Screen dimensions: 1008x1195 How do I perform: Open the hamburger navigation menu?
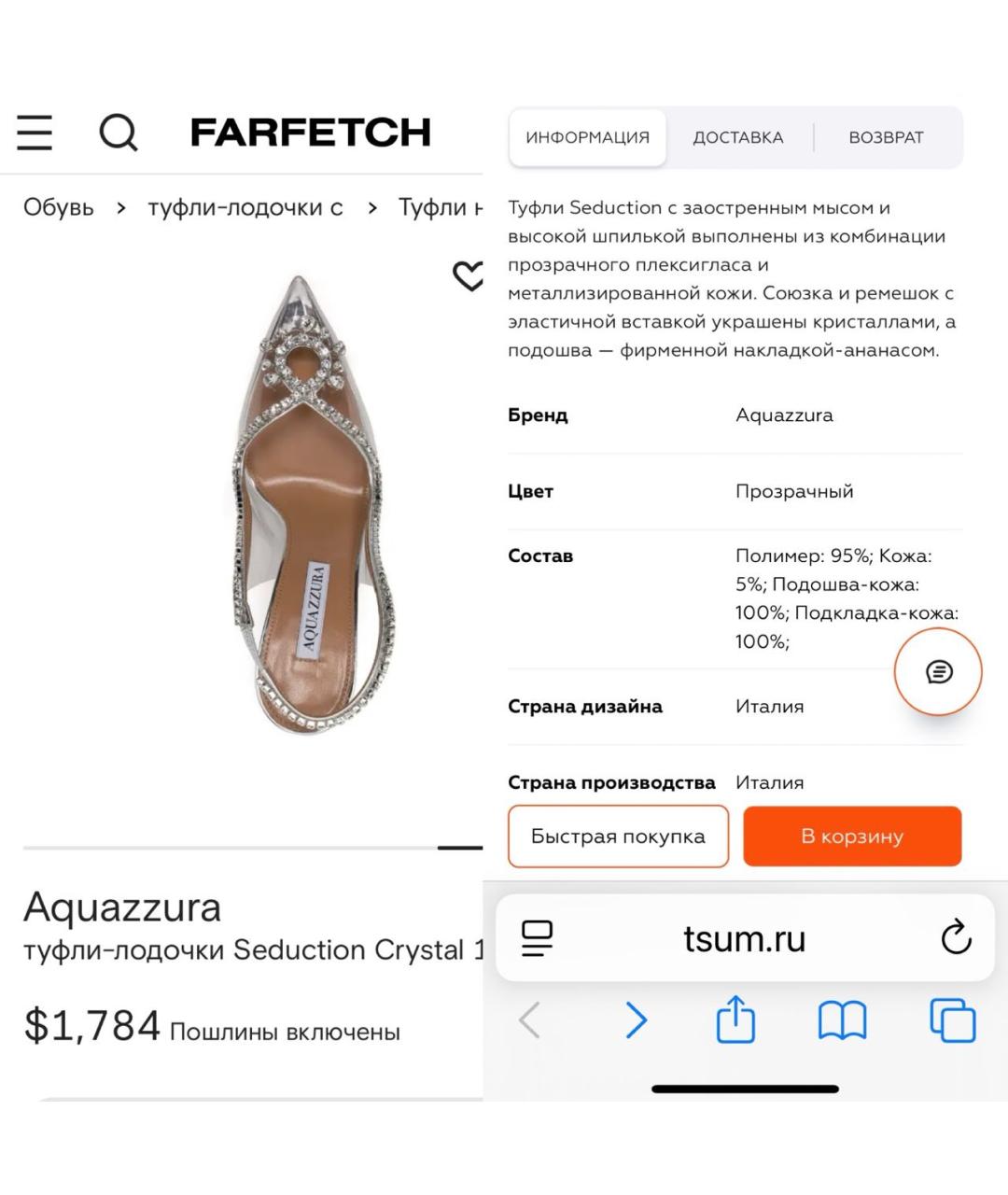click(x=35, y=134)
